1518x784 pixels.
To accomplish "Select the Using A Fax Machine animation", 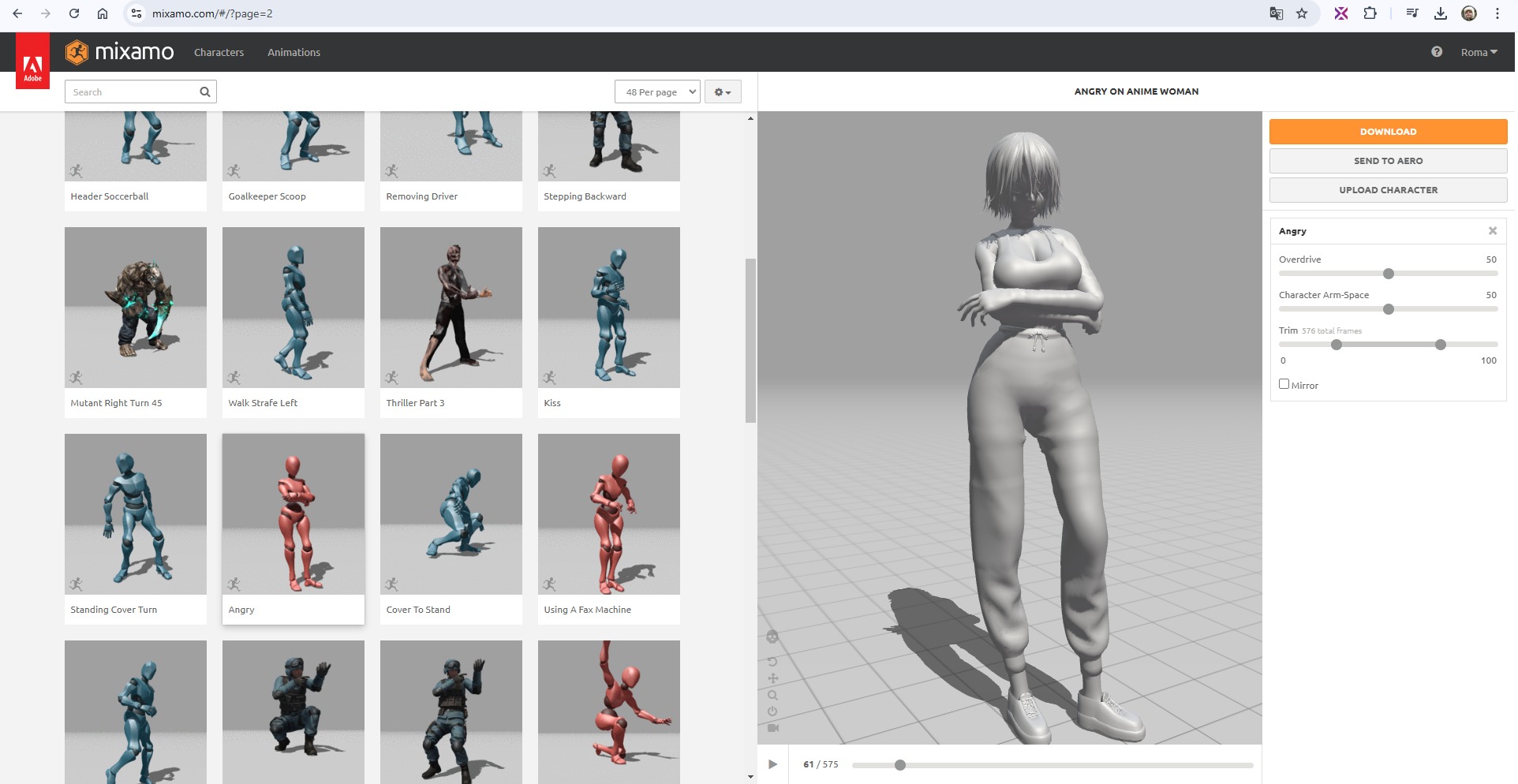I will [609, 529].
